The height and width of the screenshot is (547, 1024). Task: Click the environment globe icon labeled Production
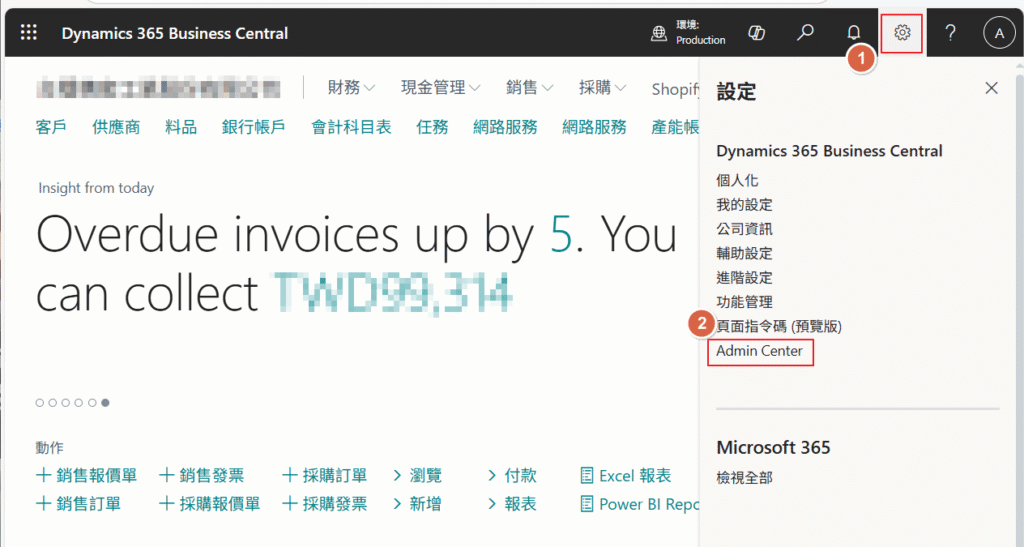659,33
